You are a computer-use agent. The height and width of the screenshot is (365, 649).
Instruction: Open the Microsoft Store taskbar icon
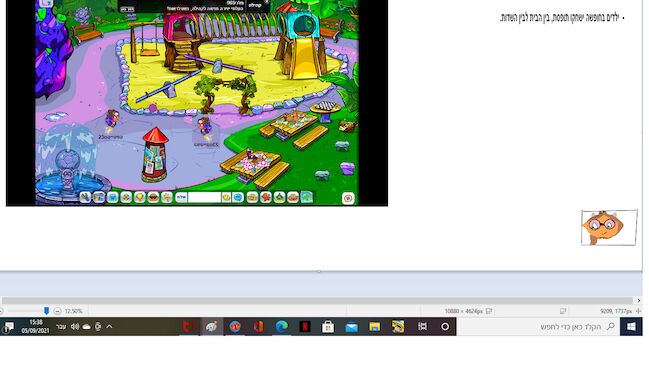[328, 327]
